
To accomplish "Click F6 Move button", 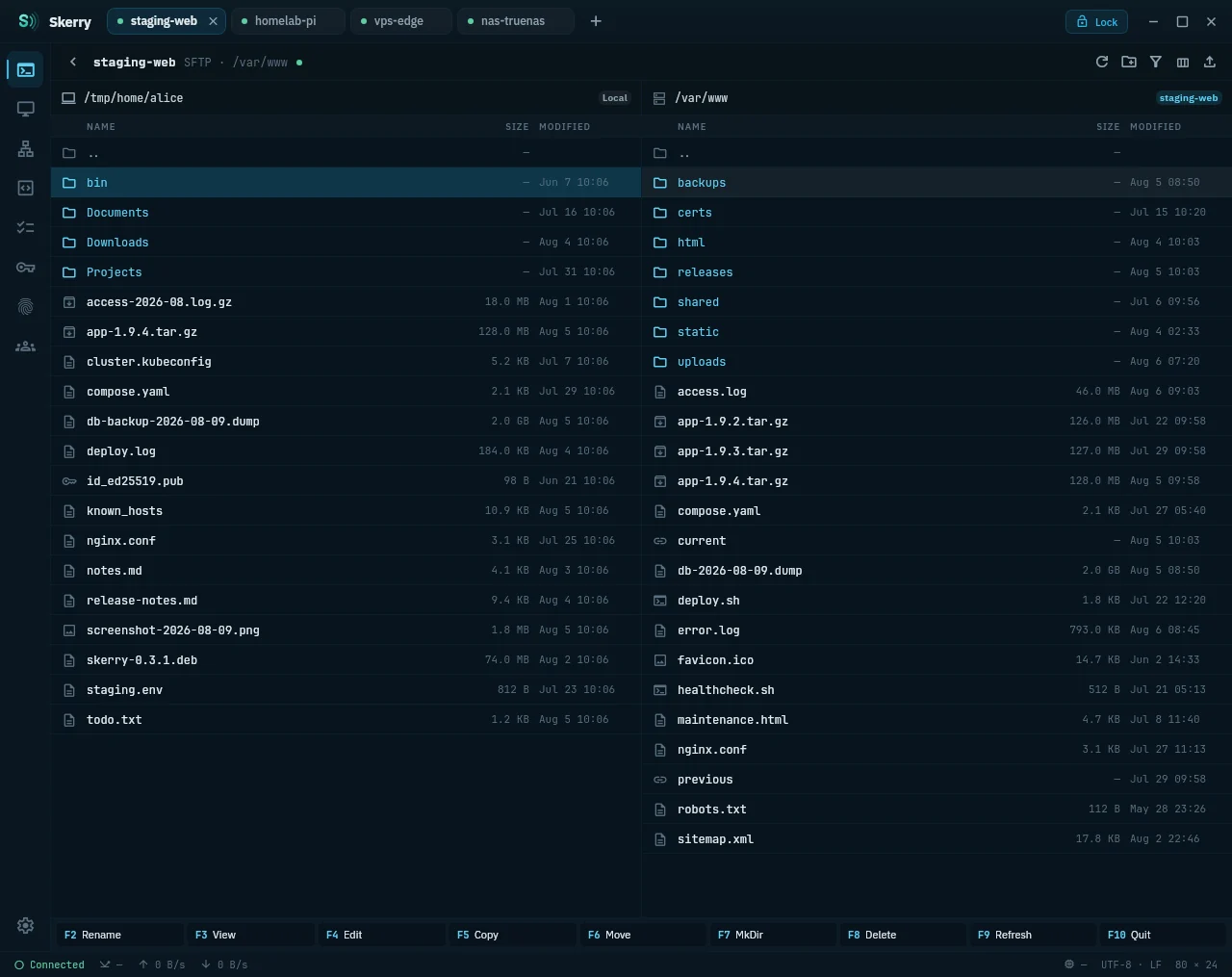I will [x=644, y=935].
